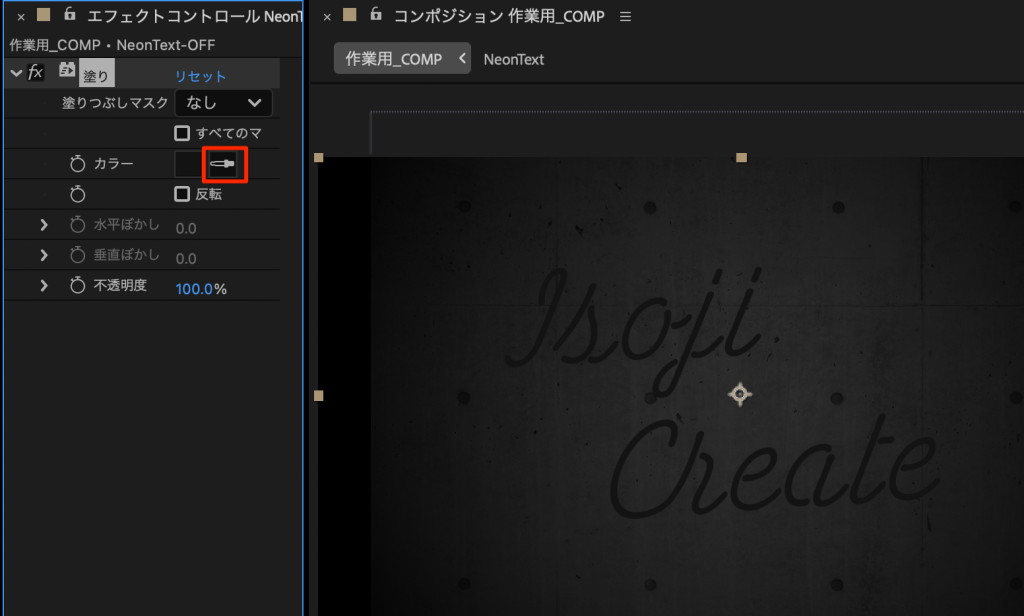This screenshot has width=1024, height=616.
Task: Click the effect preset icon beside 塗り
Action: click(67, 71)
